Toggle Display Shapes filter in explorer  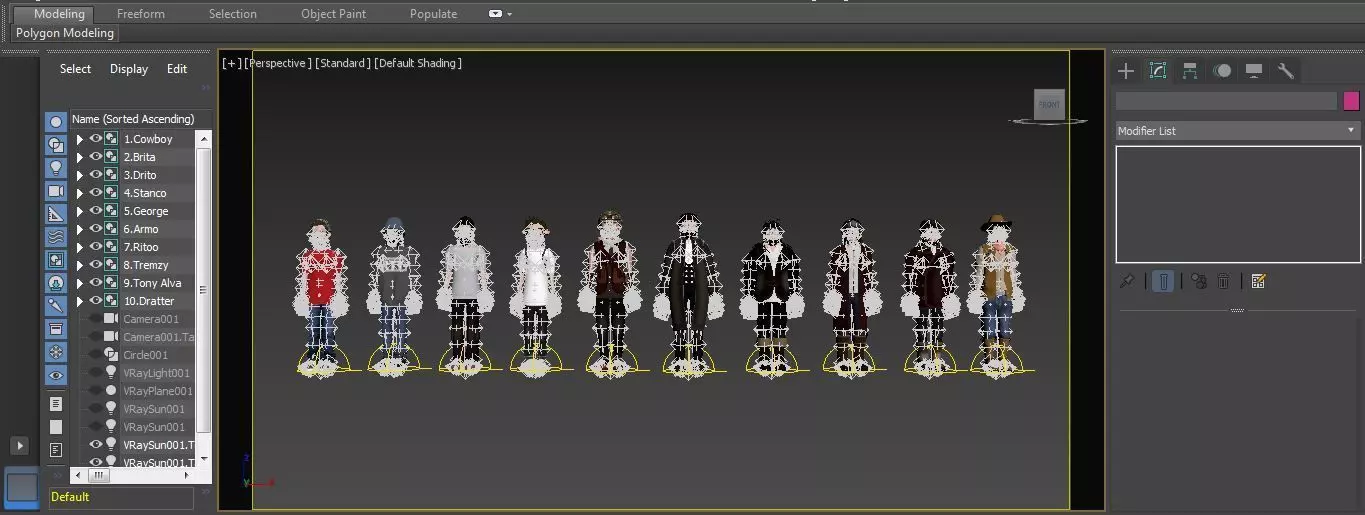(x=56, y=145)
